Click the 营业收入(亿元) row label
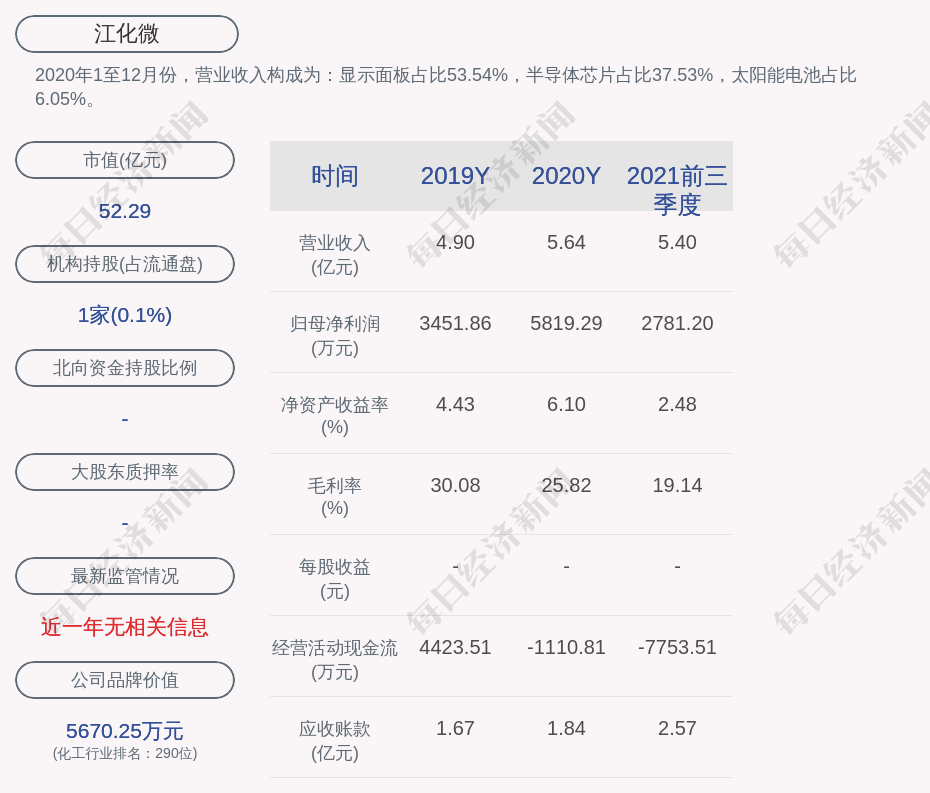930x793 pixels. pyautogui.click(x=335, y=255)
